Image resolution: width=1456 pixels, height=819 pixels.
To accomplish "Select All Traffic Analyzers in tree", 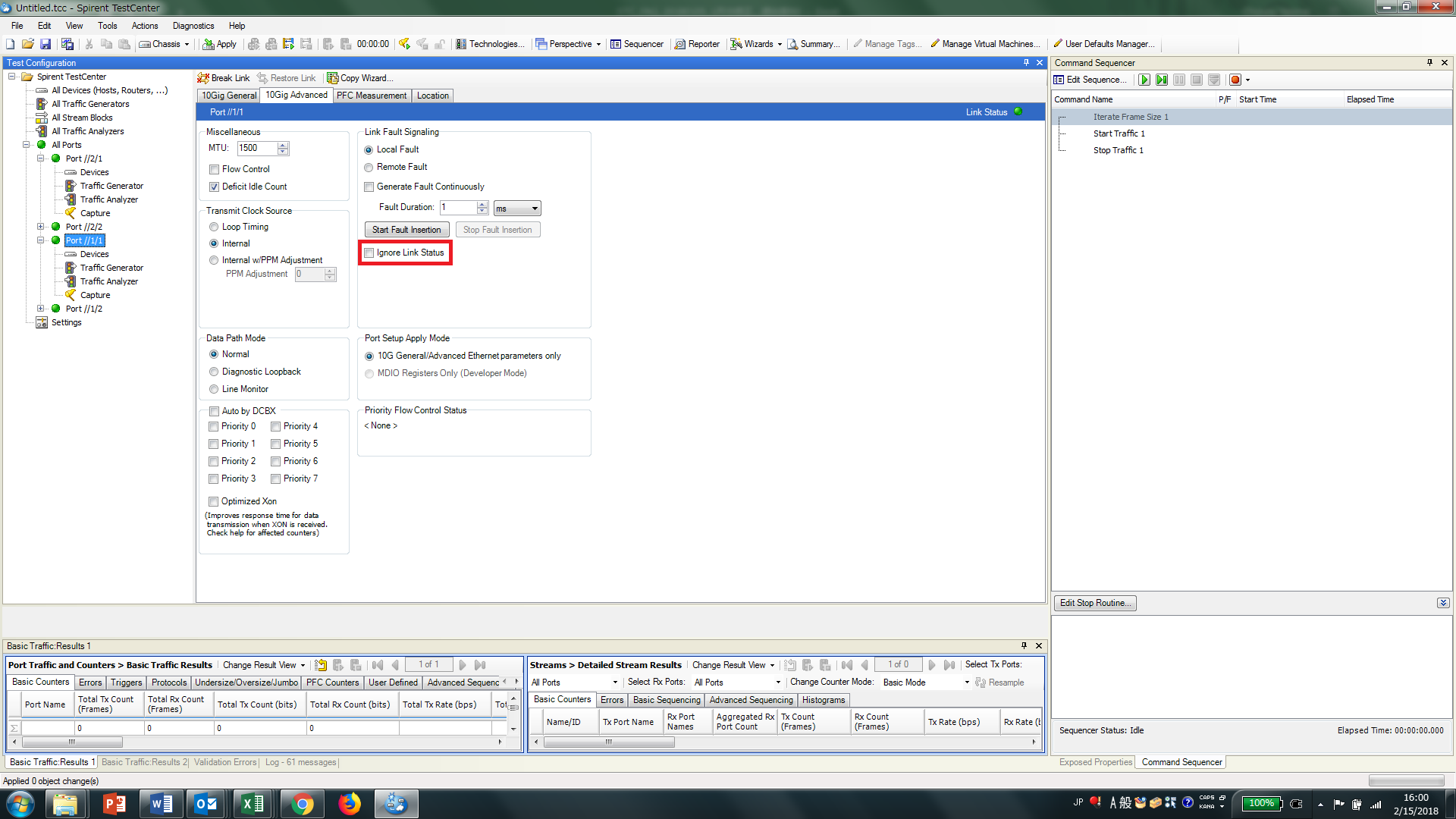I will click(87, 131).
